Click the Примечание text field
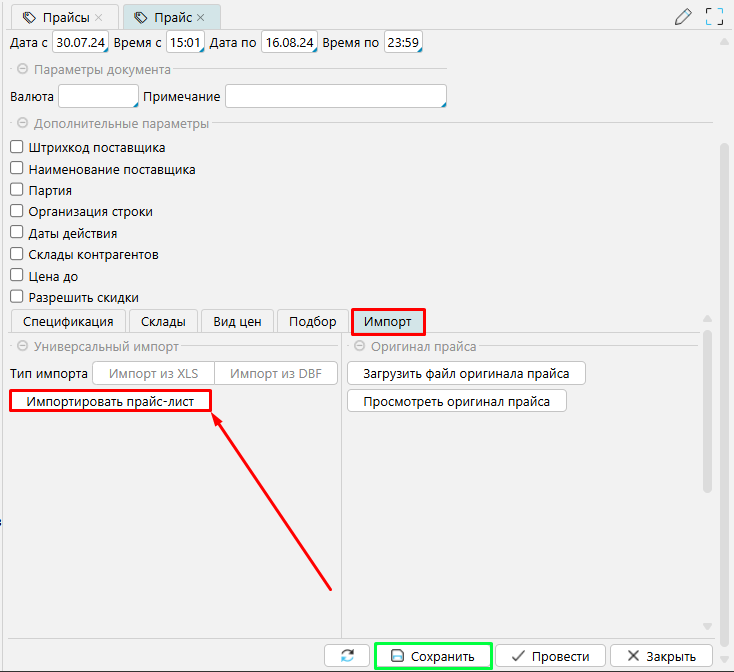 [x=335, y=96]
